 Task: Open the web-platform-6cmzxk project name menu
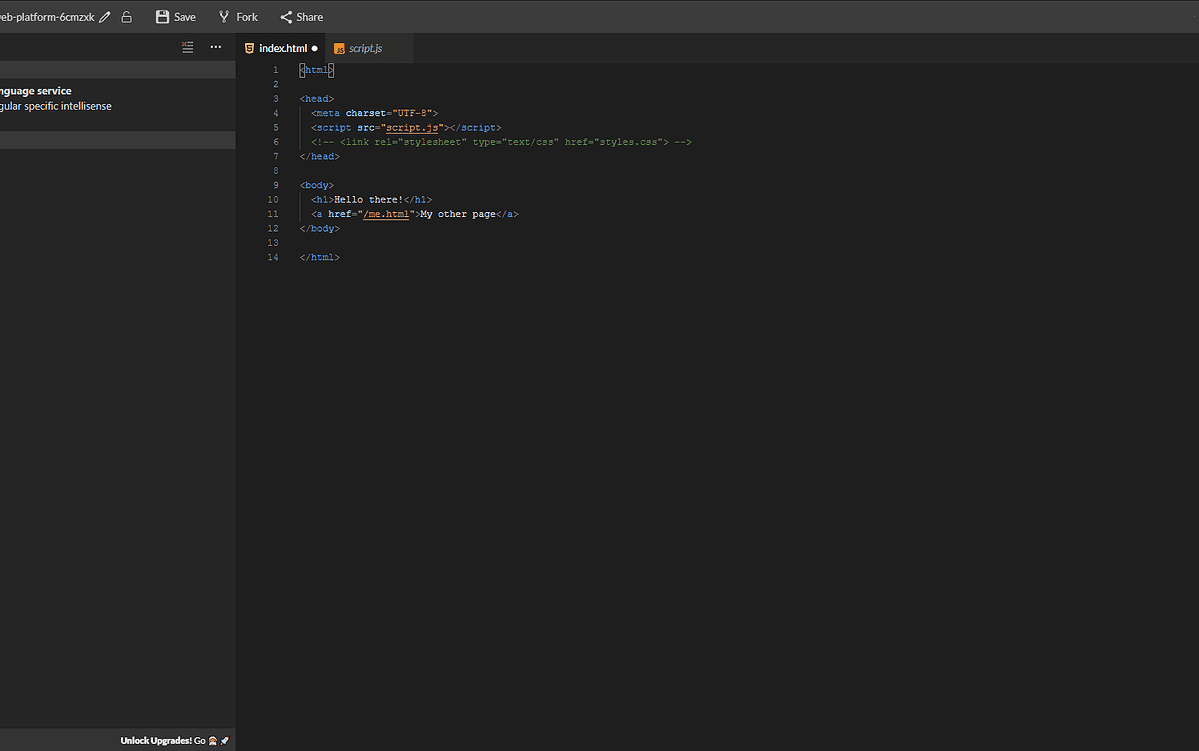click(x=50, y=16)
